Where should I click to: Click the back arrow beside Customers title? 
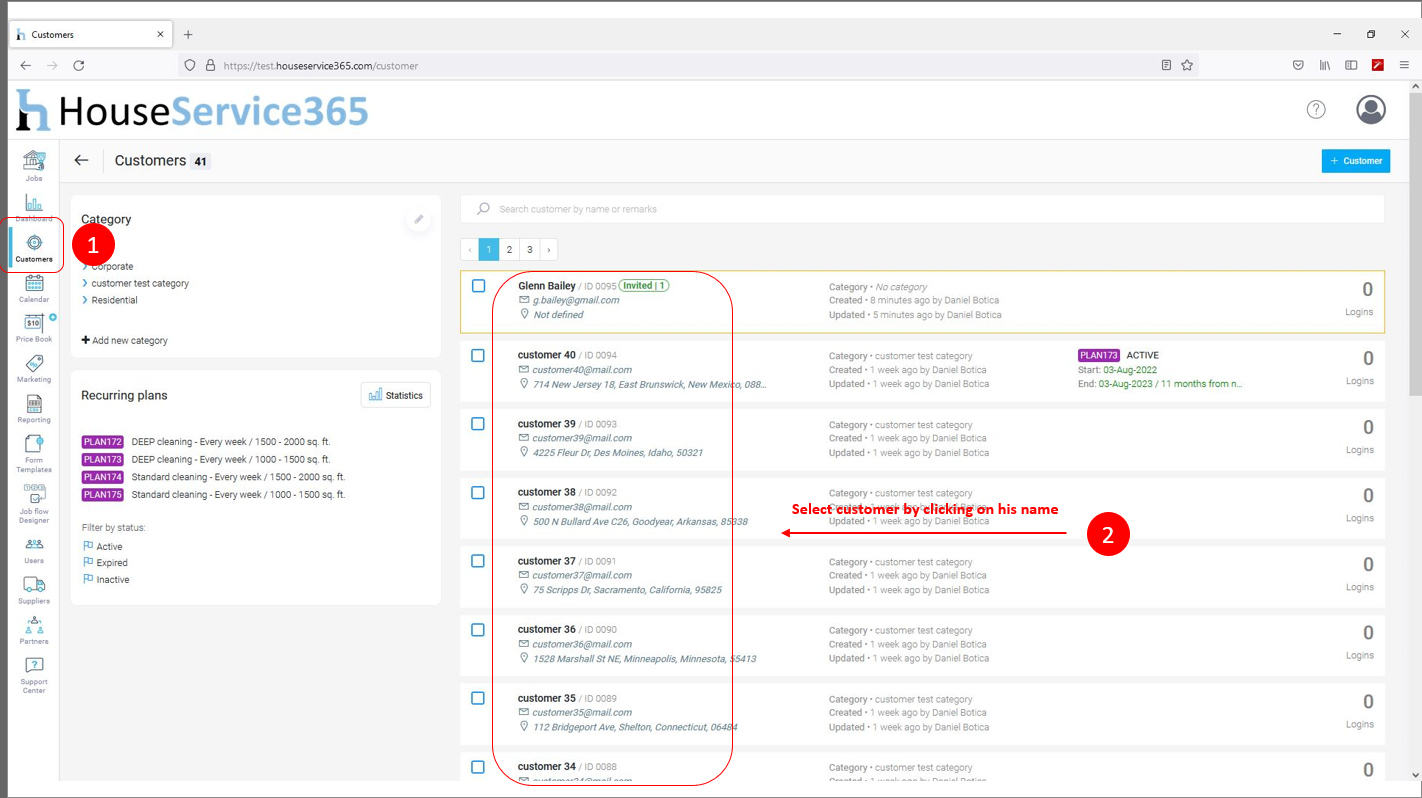(x=82, y=160)
